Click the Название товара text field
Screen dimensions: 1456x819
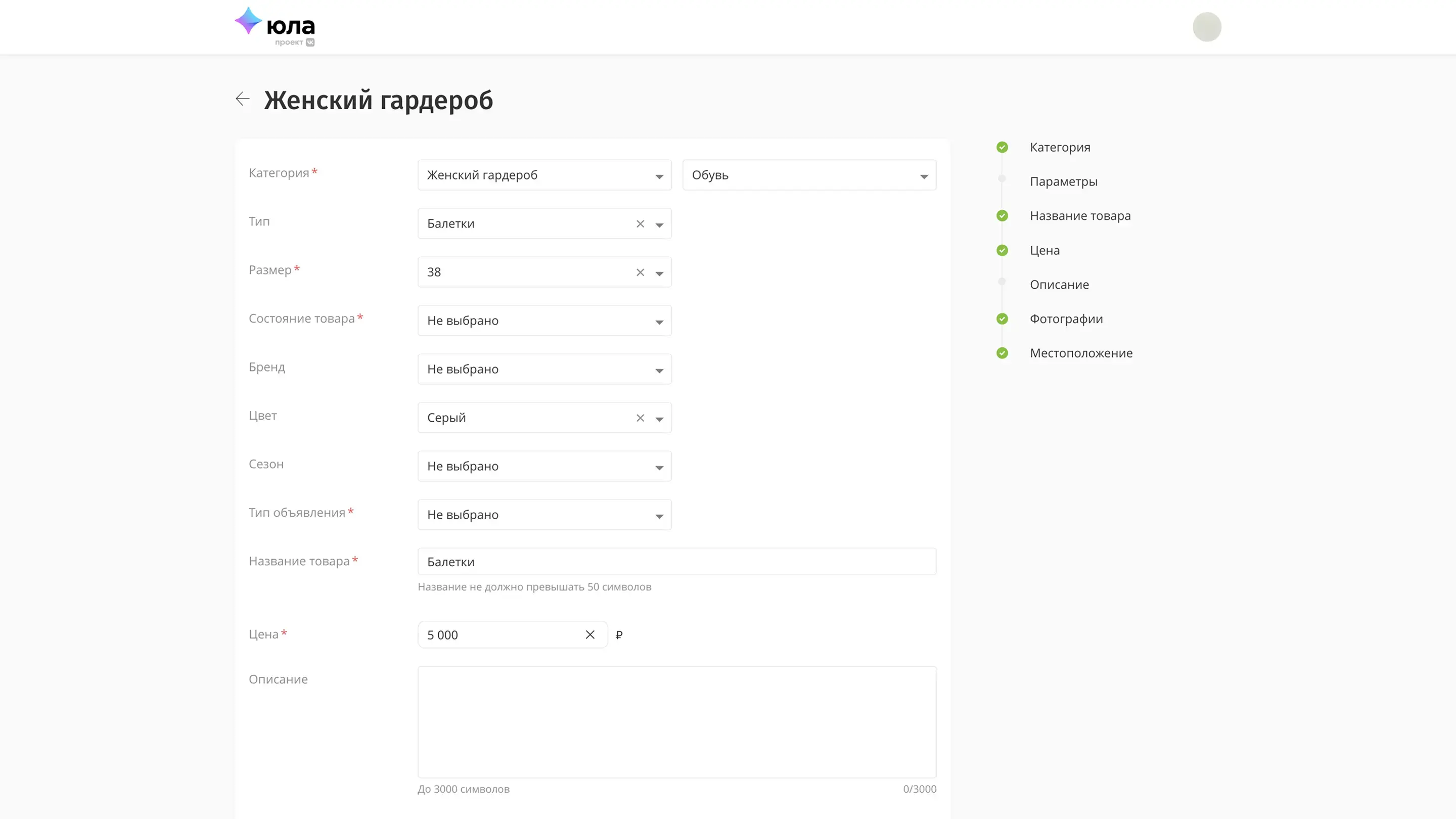point(676,562)
